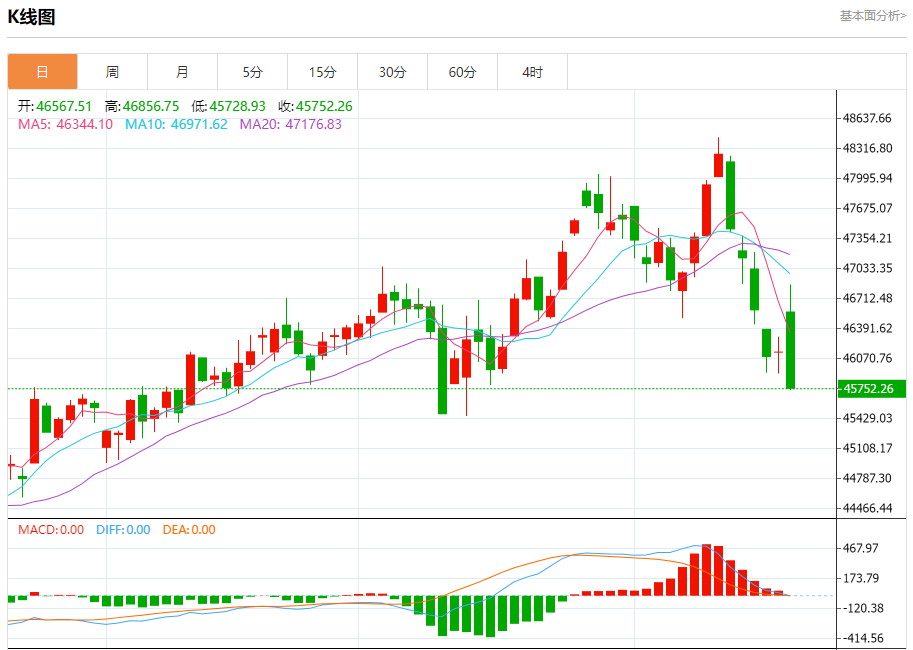This screenshot has width=913, height=650.
Task: Click the 46712.48 price axis label
Action: point(867,298)
